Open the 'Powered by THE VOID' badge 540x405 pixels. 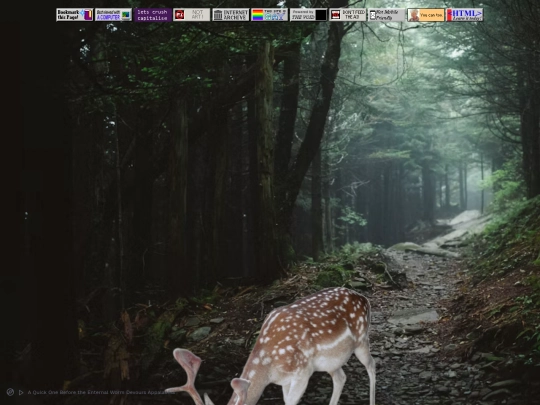point(309,15)
